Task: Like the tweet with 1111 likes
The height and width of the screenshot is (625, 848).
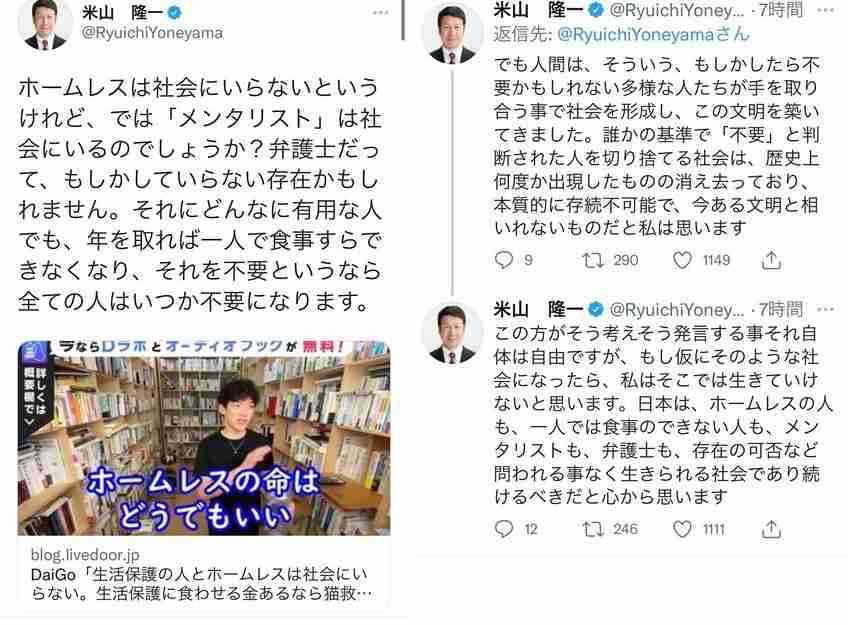Action: (682, 529)
